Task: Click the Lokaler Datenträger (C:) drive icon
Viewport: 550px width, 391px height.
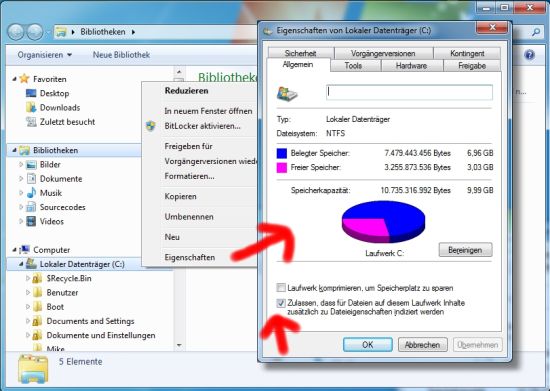Action: [x=31, y=264]
